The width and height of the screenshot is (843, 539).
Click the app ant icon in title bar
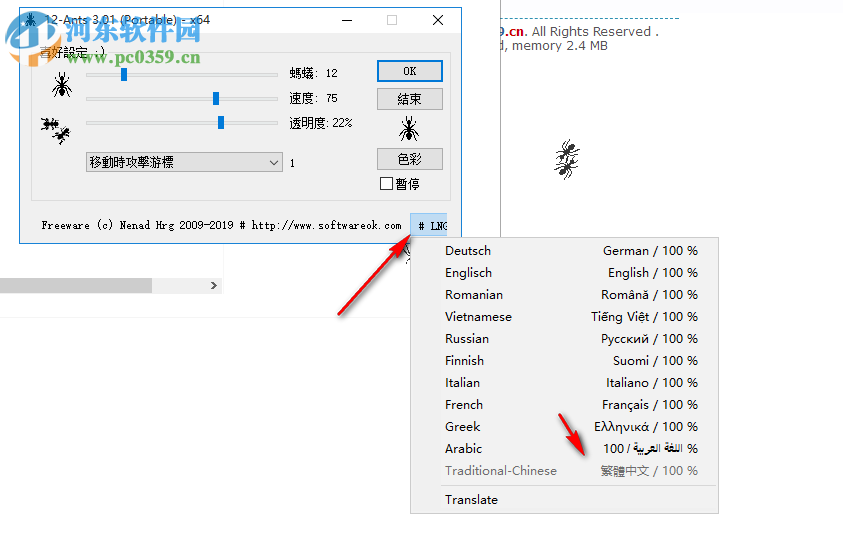31,20
